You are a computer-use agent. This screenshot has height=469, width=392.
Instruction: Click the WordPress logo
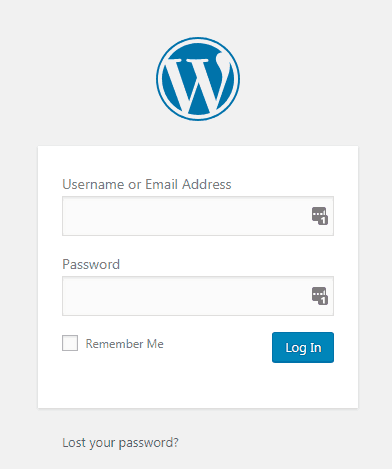[x=198, y=79]
